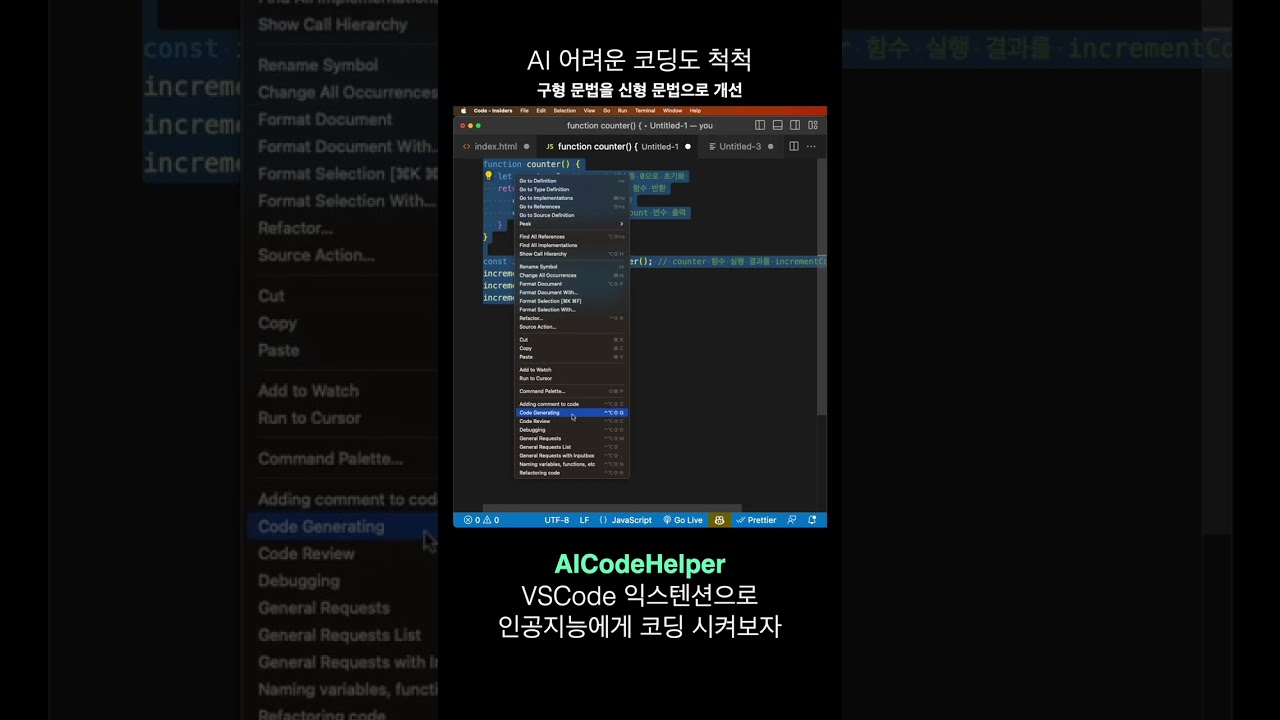The height and width of the screenshot is (720, 1280).
Task: Select the highlighted Code Generating entry
Action: click(571, 413)
